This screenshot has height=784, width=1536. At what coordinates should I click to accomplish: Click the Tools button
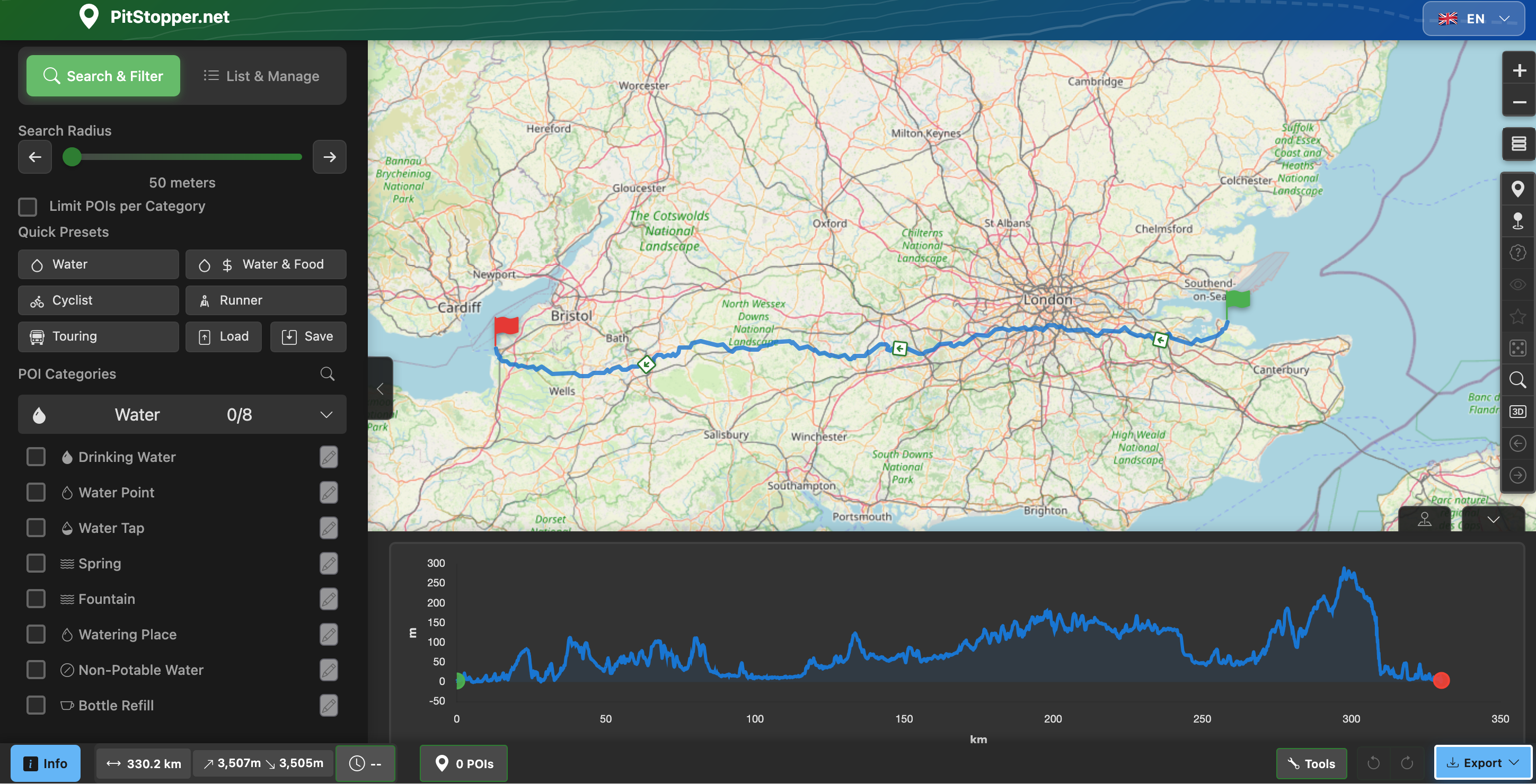[x=1311, y=763]
